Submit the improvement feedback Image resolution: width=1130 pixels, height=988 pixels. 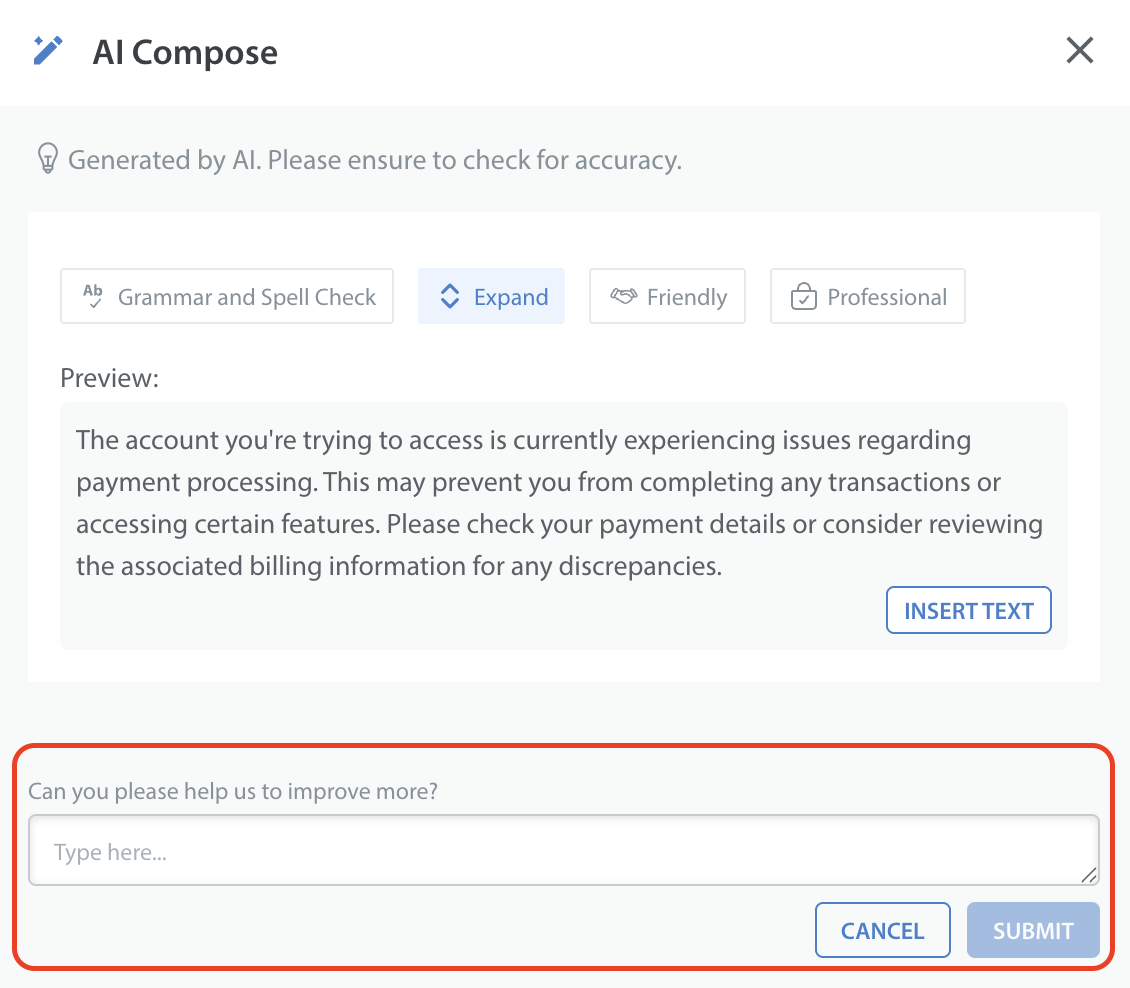pos(1033,931)
